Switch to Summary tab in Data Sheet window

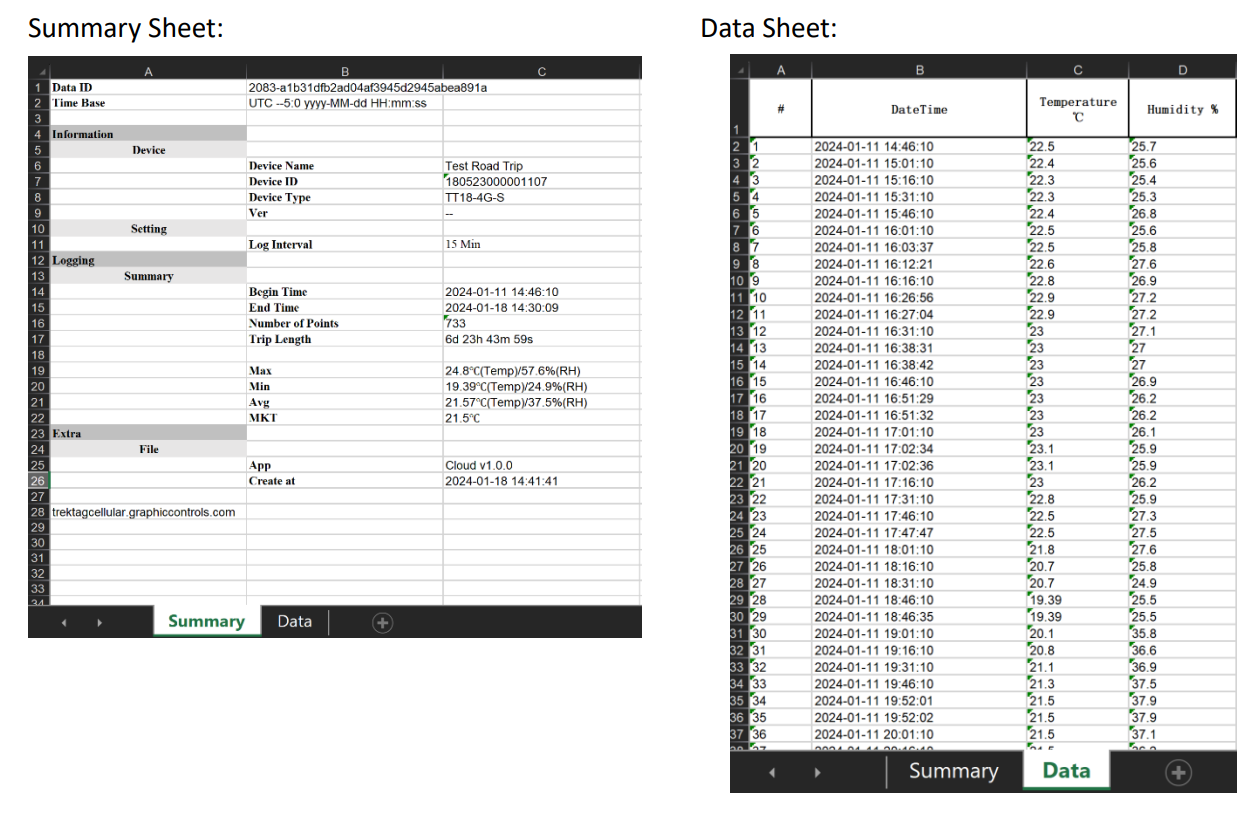pos(953,771)
